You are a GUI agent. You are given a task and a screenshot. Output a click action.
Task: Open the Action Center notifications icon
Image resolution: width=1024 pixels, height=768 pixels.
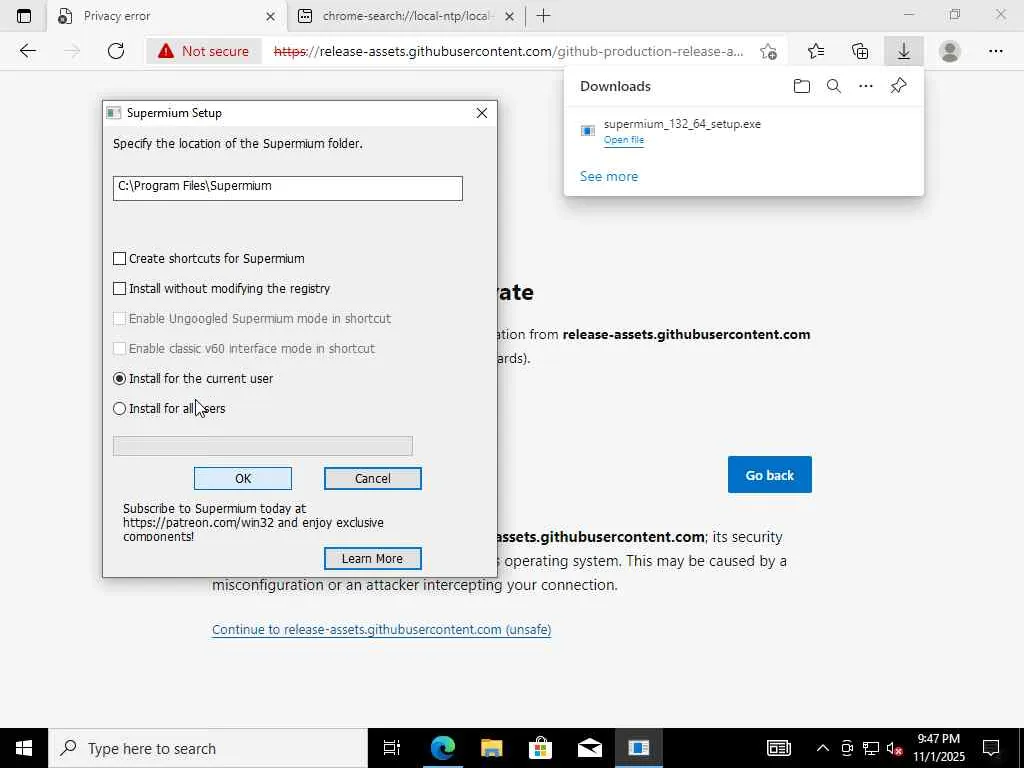[991, 748]
